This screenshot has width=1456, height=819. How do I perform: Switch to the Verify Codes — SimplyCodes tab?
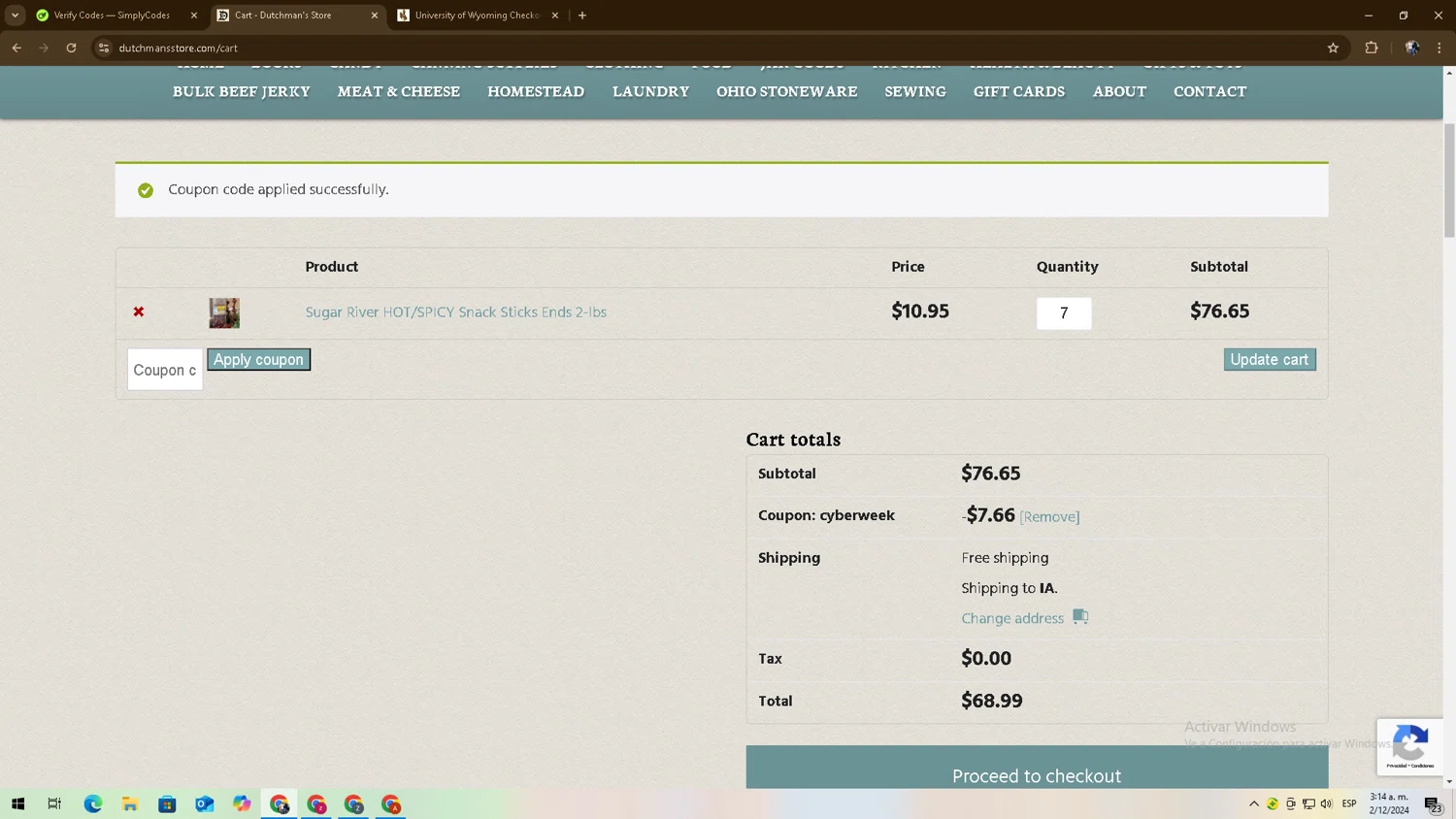click(x=112, y=16)
